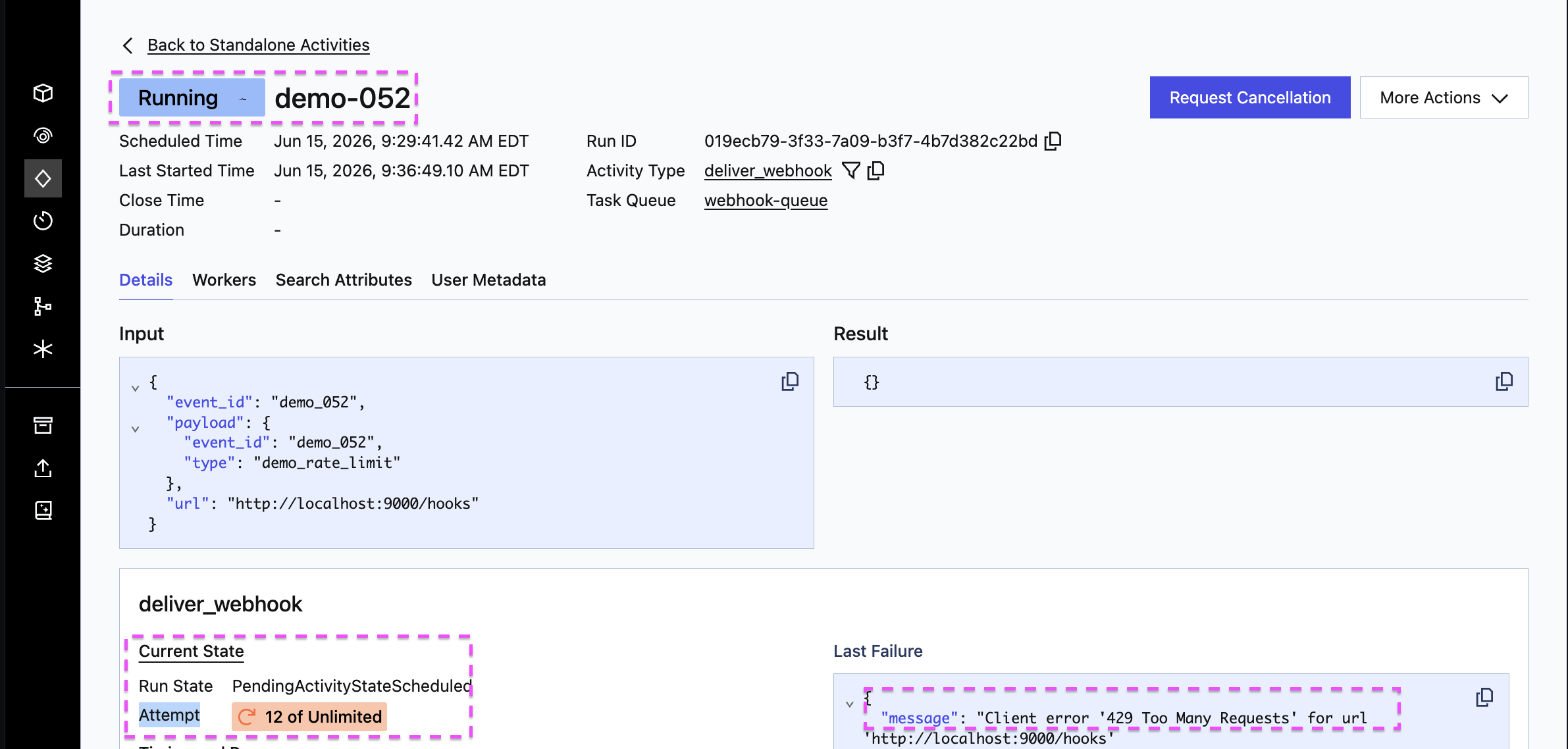Open the Import upload sidebar icon
This screenshot has height=749, width=1568.
(x=43, y=468)
